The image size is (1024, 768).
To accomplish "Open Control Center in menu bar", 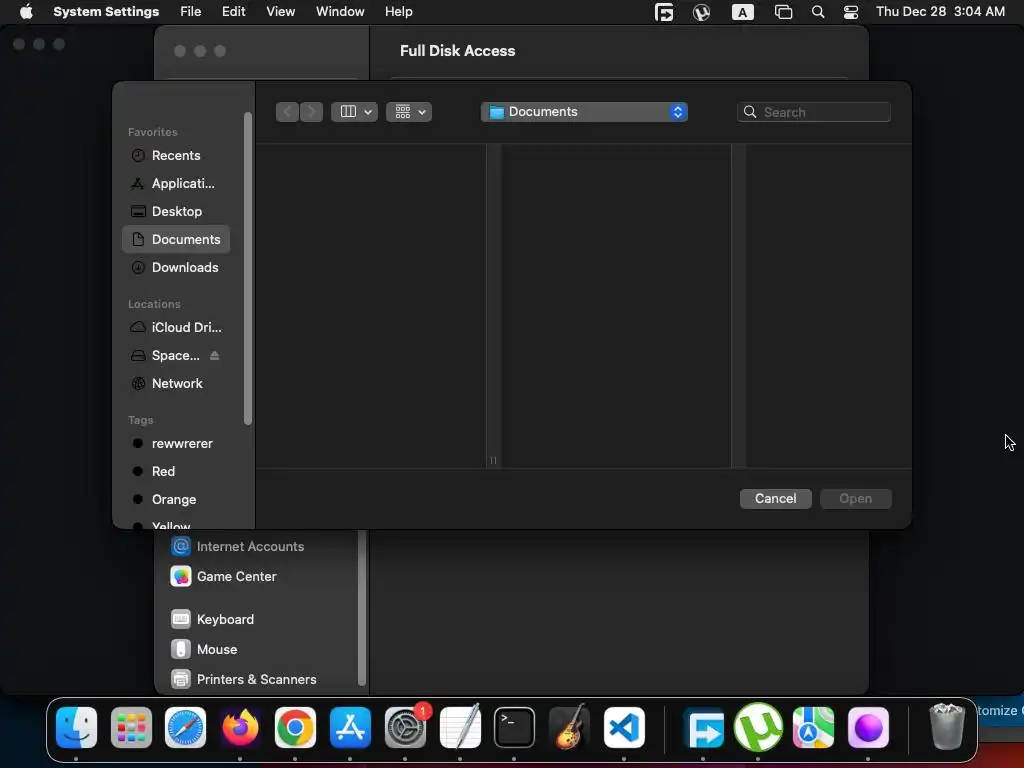I will pyautogui.click(x=851, y=12).
